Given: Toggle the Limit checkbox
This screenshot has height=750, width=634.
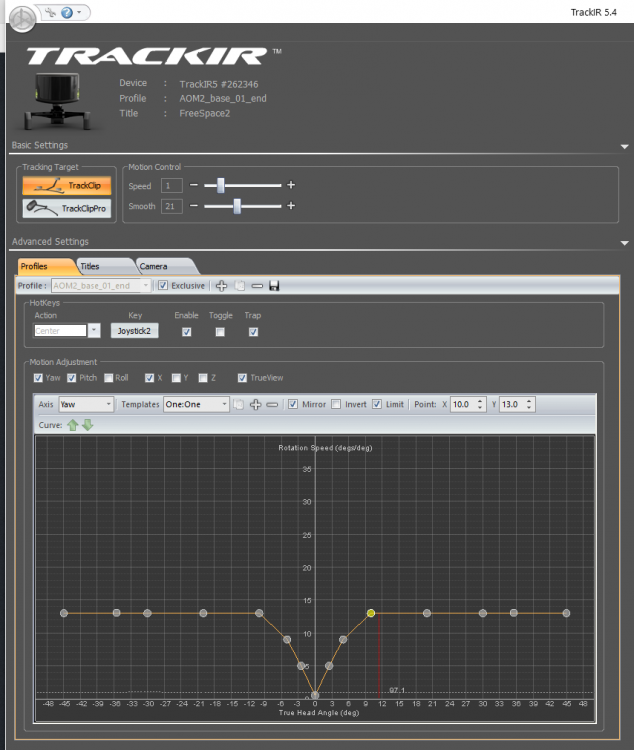Looking at the screenshot, I should click(x=377, y=404).
